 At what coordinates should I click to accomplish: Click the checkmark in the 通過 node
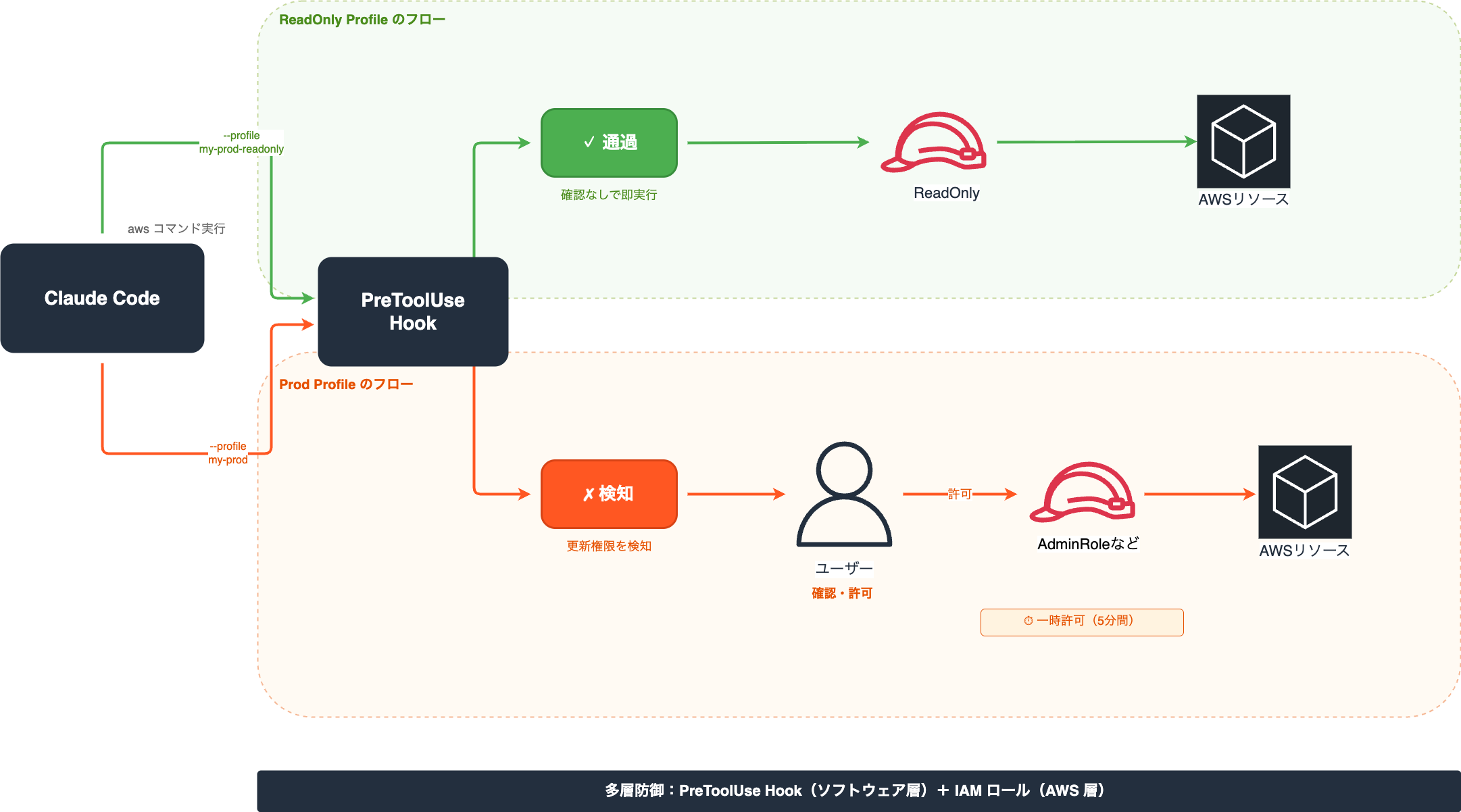pos(587,143)
